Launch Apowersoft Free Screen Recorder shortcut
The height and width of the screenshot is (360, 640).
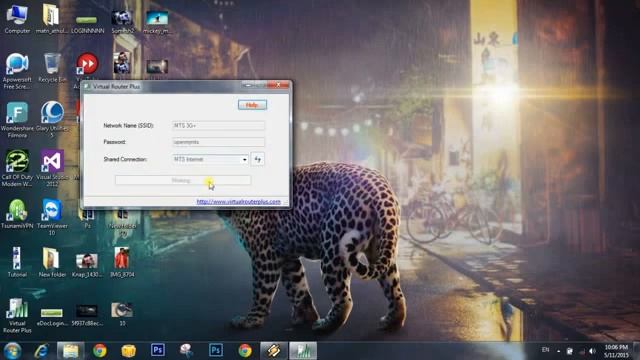[x=17, y=71]
